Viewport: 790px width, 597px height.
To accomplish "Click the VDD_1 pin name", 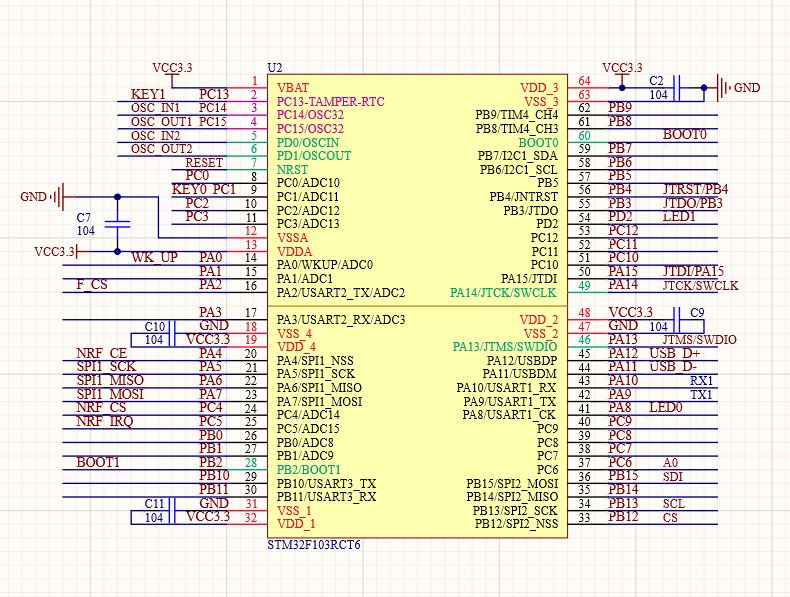I will pos(296,524).
